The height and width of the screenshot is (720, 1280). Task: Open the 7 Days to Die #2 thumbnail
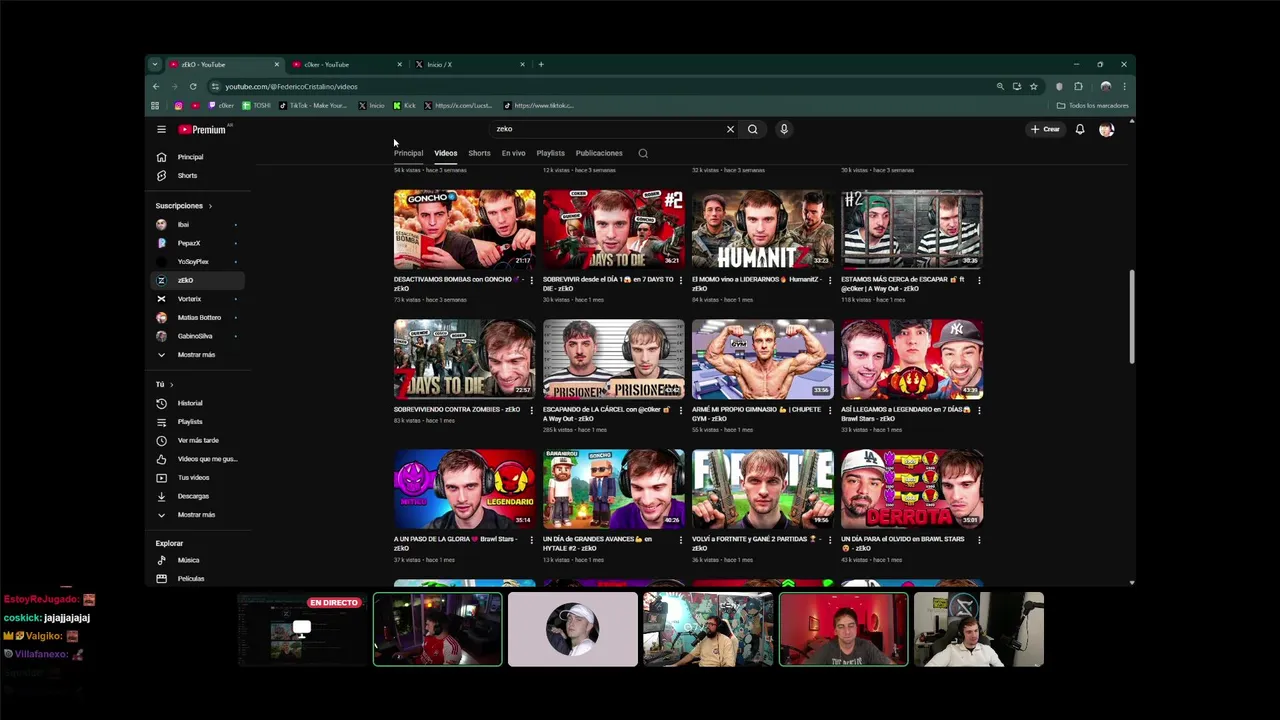[x=614, y=229]
